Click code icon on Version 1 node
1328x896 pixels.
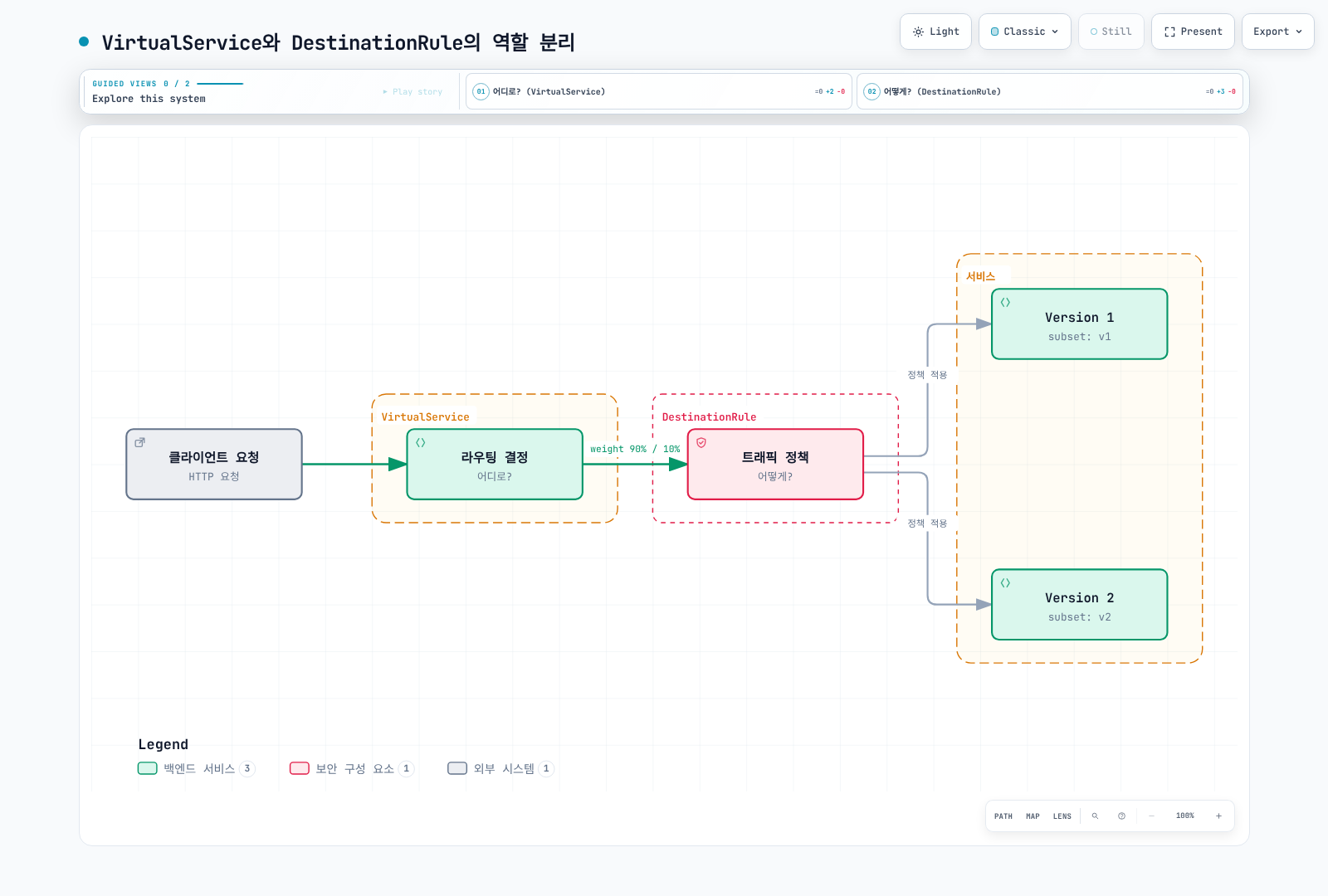click(x=1005, y=302)
